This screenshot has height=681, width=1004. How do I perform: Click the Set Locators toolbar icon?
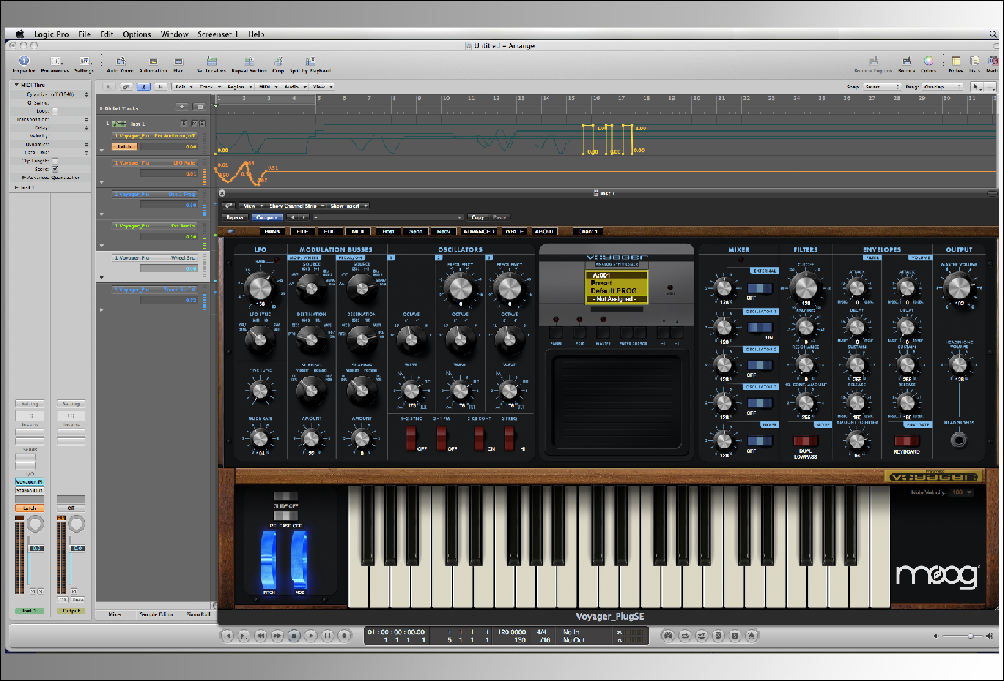click(x=210, y=61)
